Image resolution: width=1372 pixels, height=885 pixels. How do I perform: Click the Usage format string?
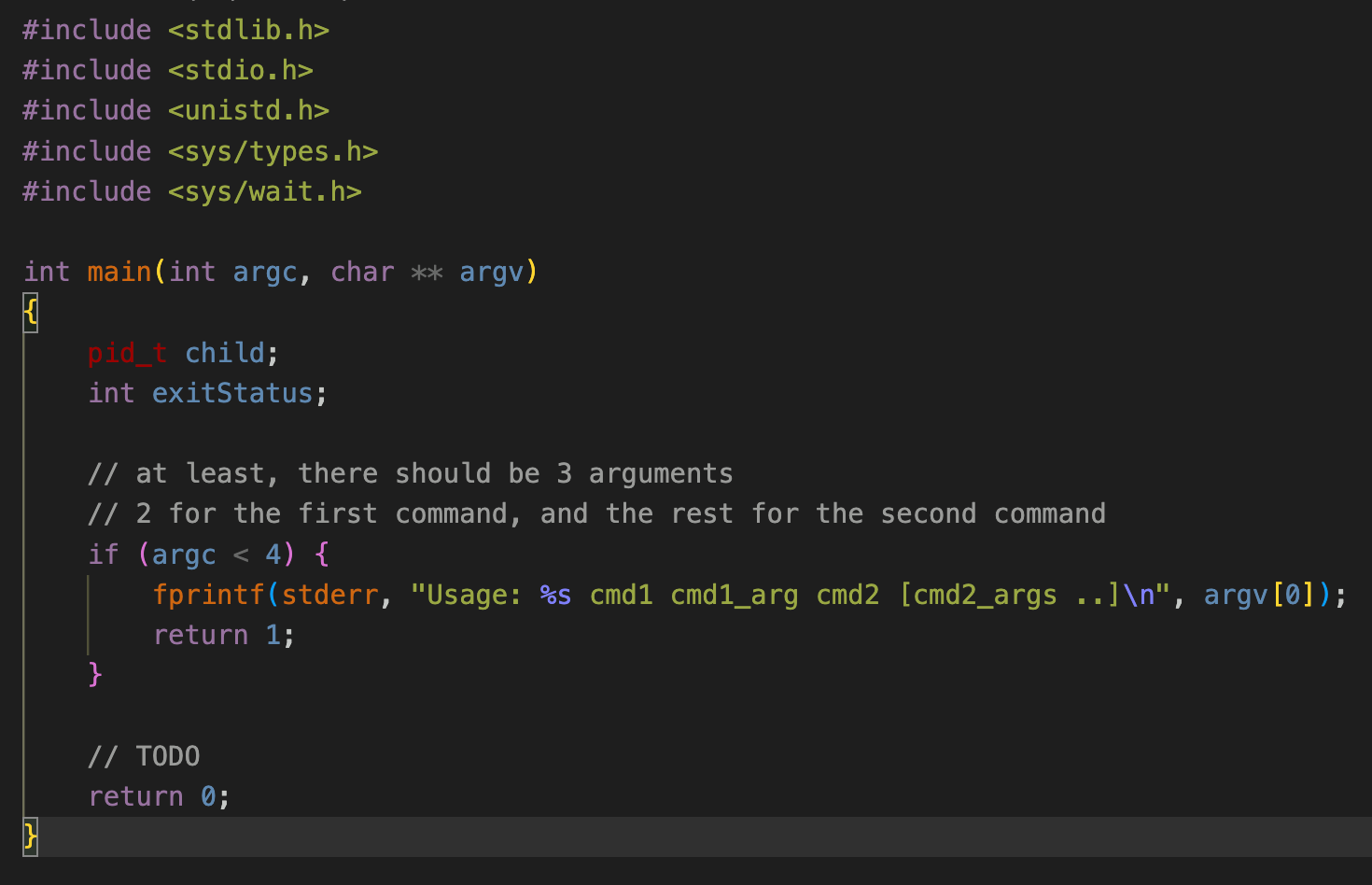[653, 594]
